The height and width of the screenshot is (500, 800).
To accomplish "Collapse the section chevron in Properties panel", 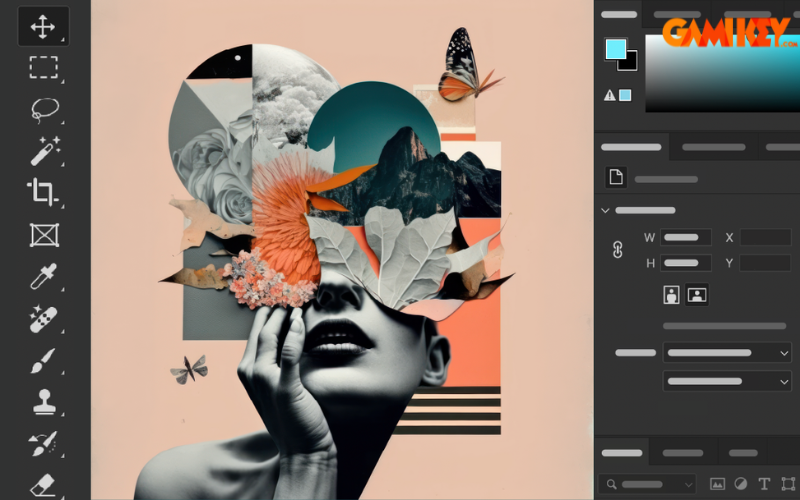I will coord(605,210).
